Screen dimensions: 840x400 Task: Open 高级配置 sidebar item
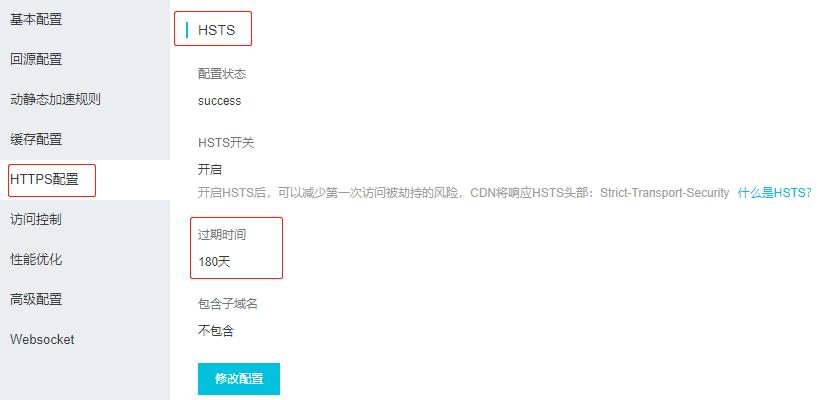(36, 299)
